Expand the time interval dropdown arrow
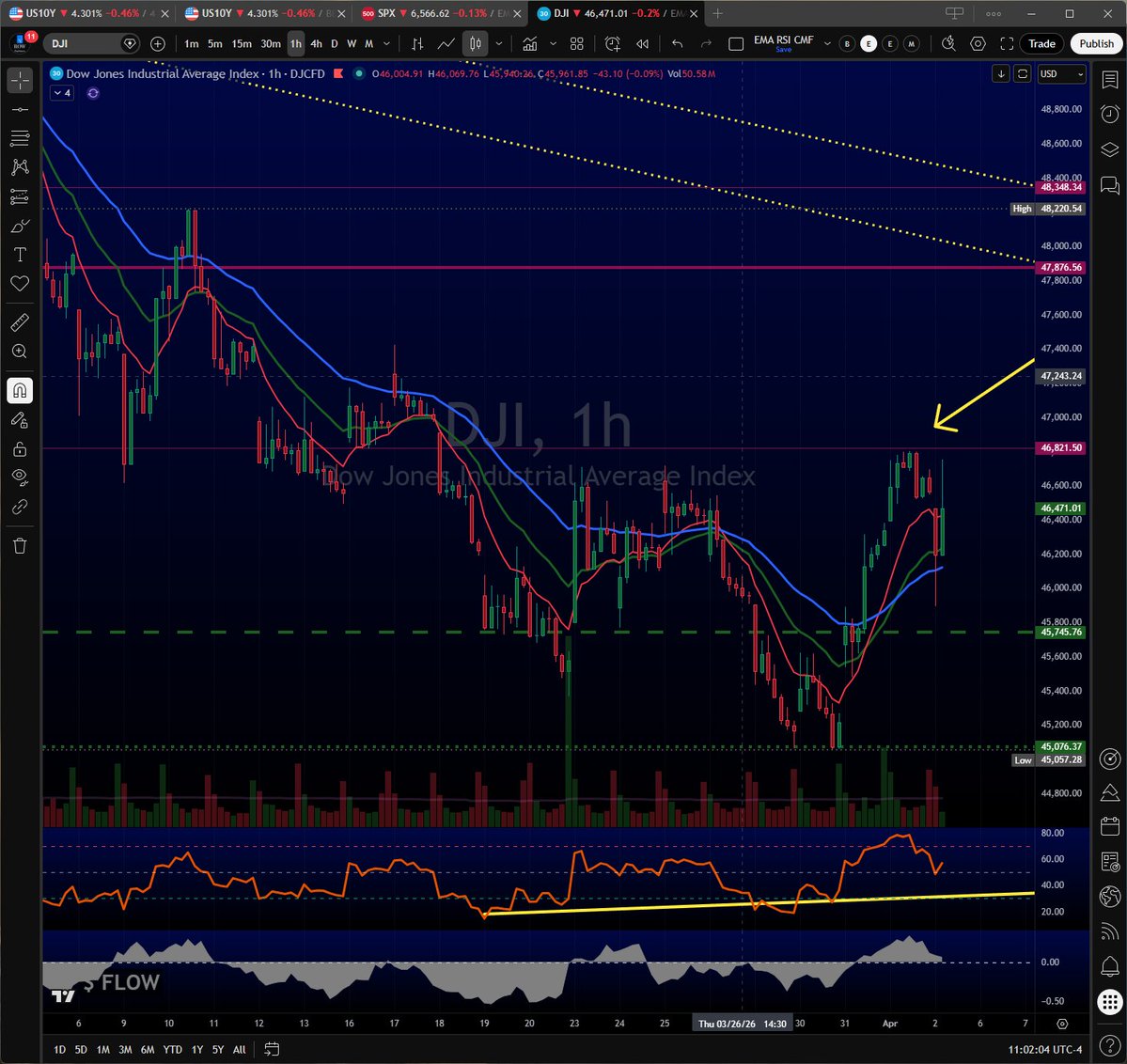This screenshot has height=1064, width=1127. (386, 44)
